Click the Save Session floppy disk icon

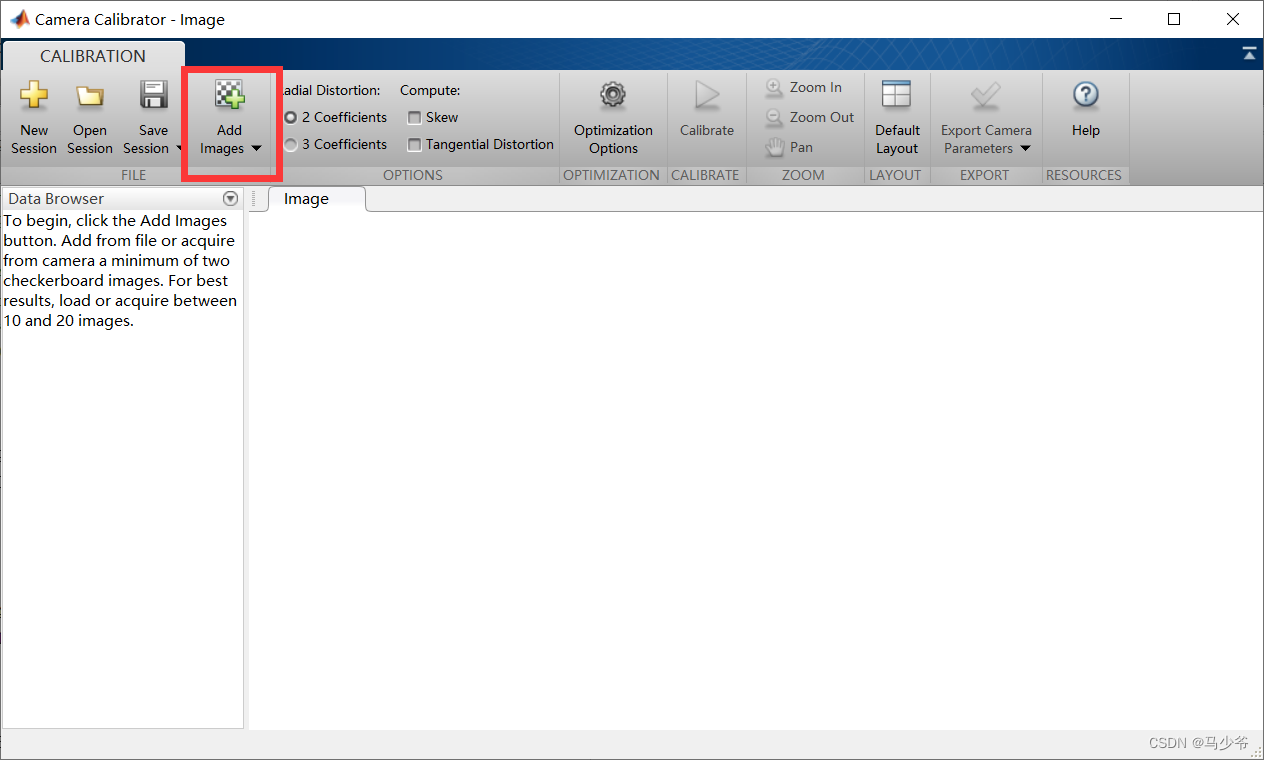coord(153,95)
